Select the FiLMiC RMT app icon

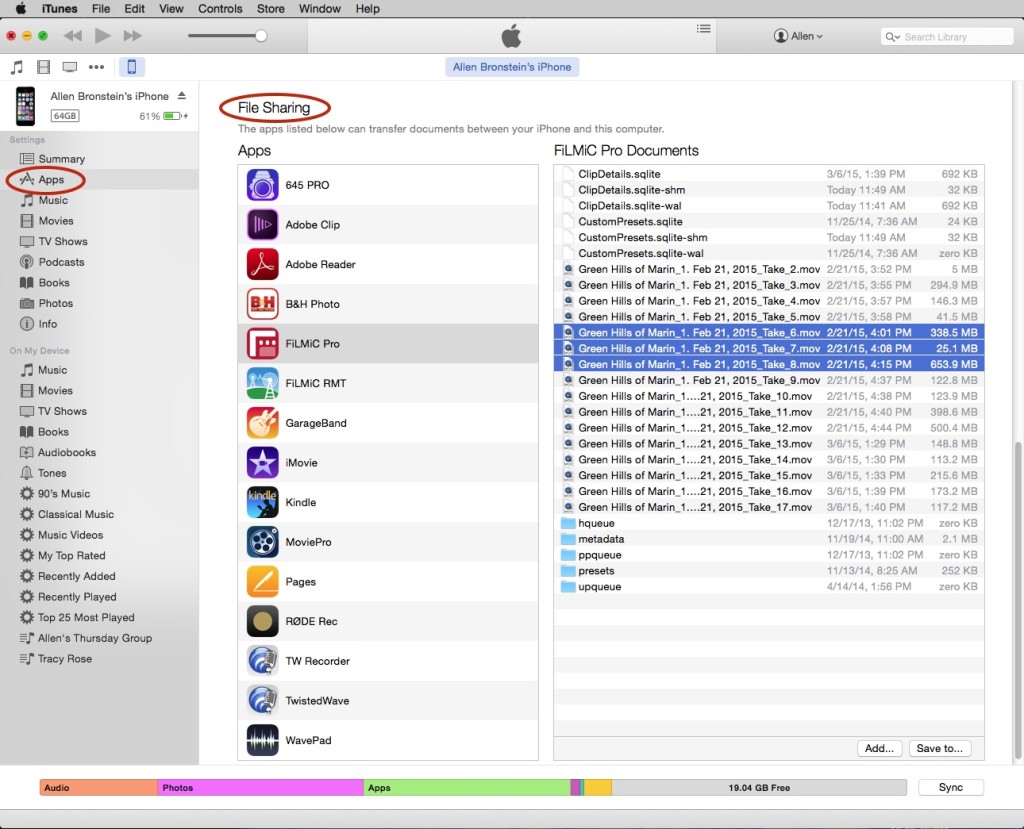263,383
